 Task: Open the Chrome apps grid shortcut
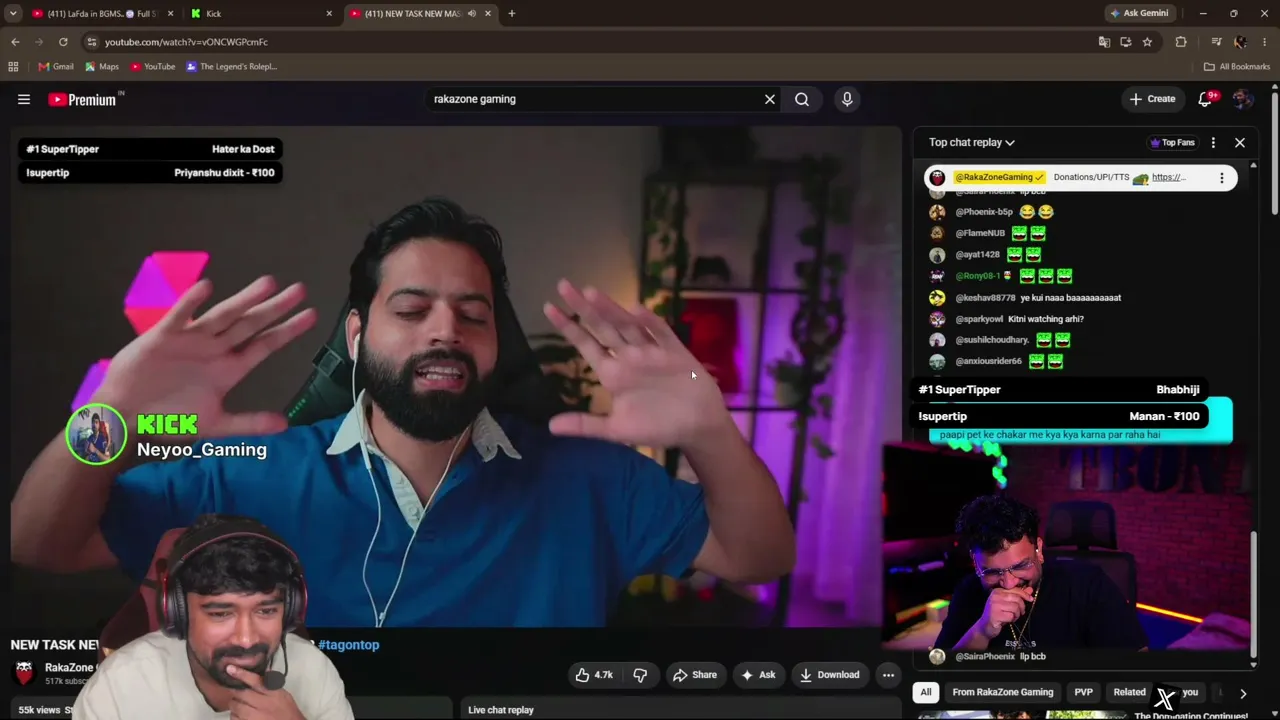pos(13,67)
